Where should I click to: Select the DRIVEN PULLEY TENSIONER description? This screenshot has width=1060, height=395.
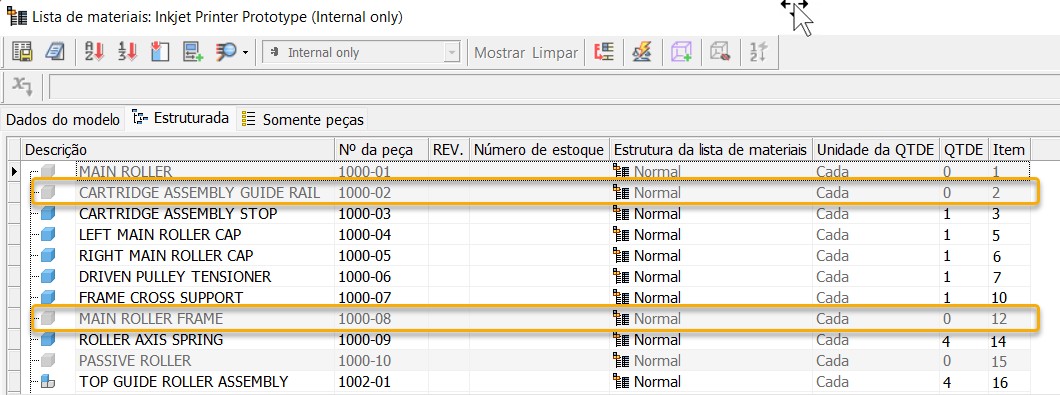pos(175,277)
